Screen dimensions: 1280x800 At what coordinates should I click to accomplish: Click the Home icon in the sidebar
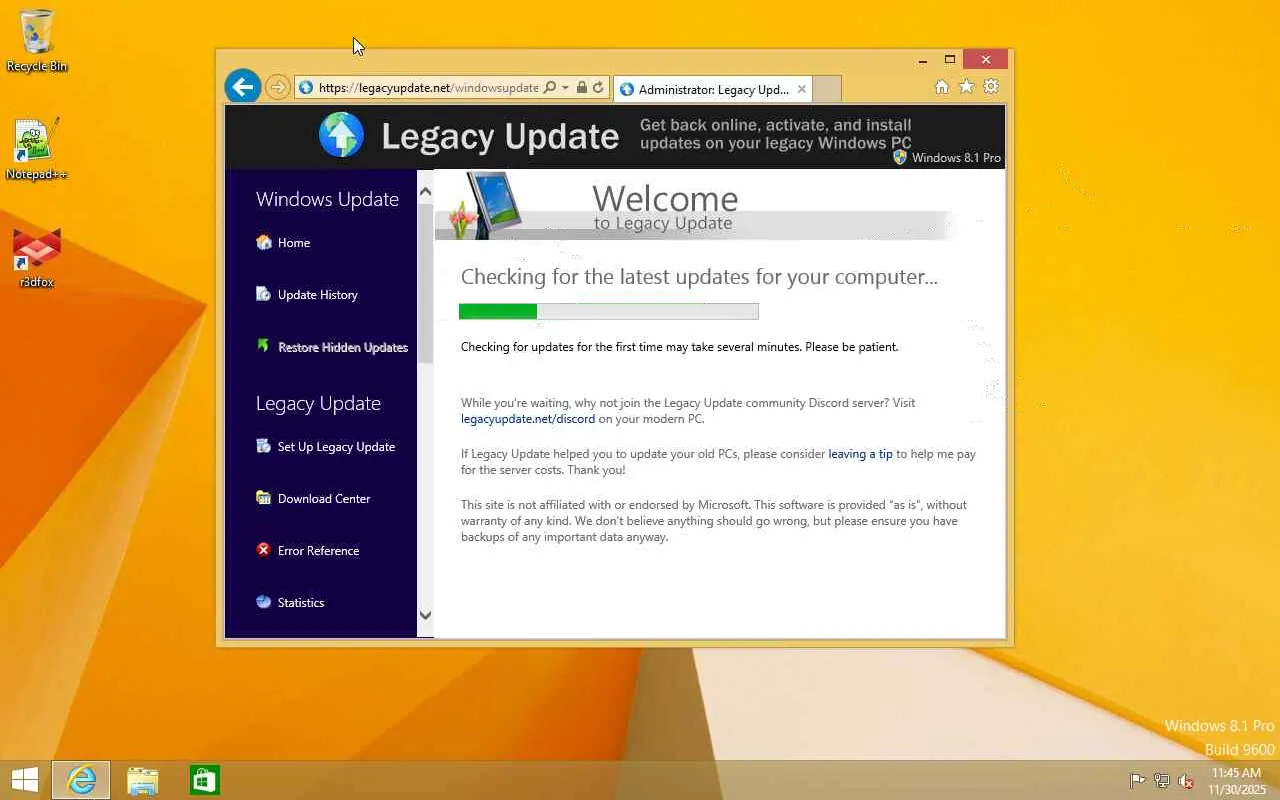coord(264,242)
